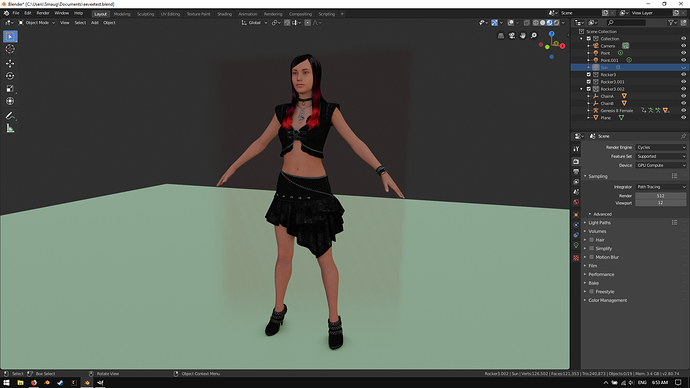Open the Output properties tab
The width and height of the screenshot is (690, 388).
click(576, 172)
